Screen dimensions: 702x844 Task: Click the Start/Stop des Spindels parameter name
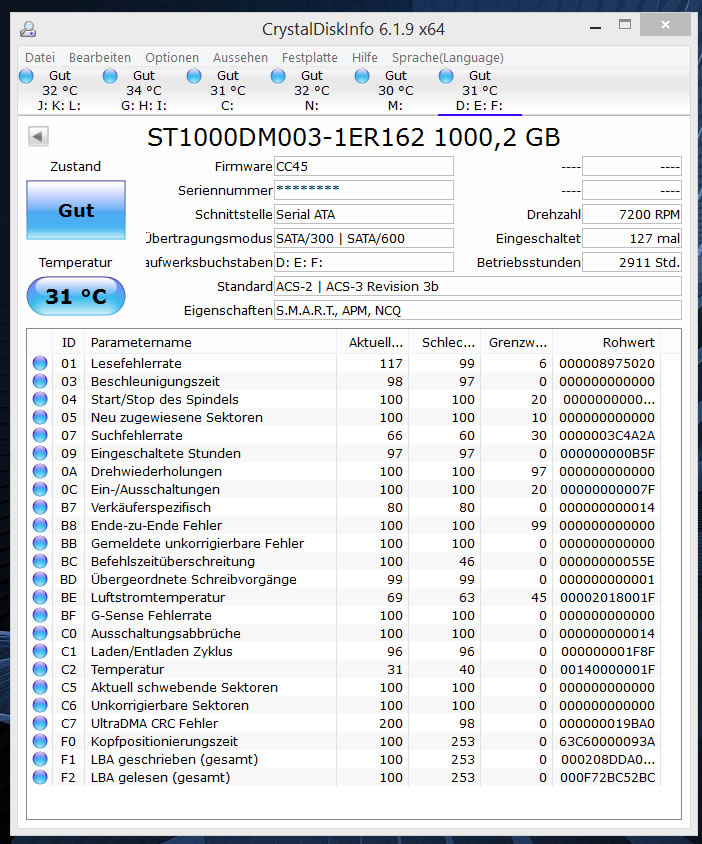coord(165,399)
